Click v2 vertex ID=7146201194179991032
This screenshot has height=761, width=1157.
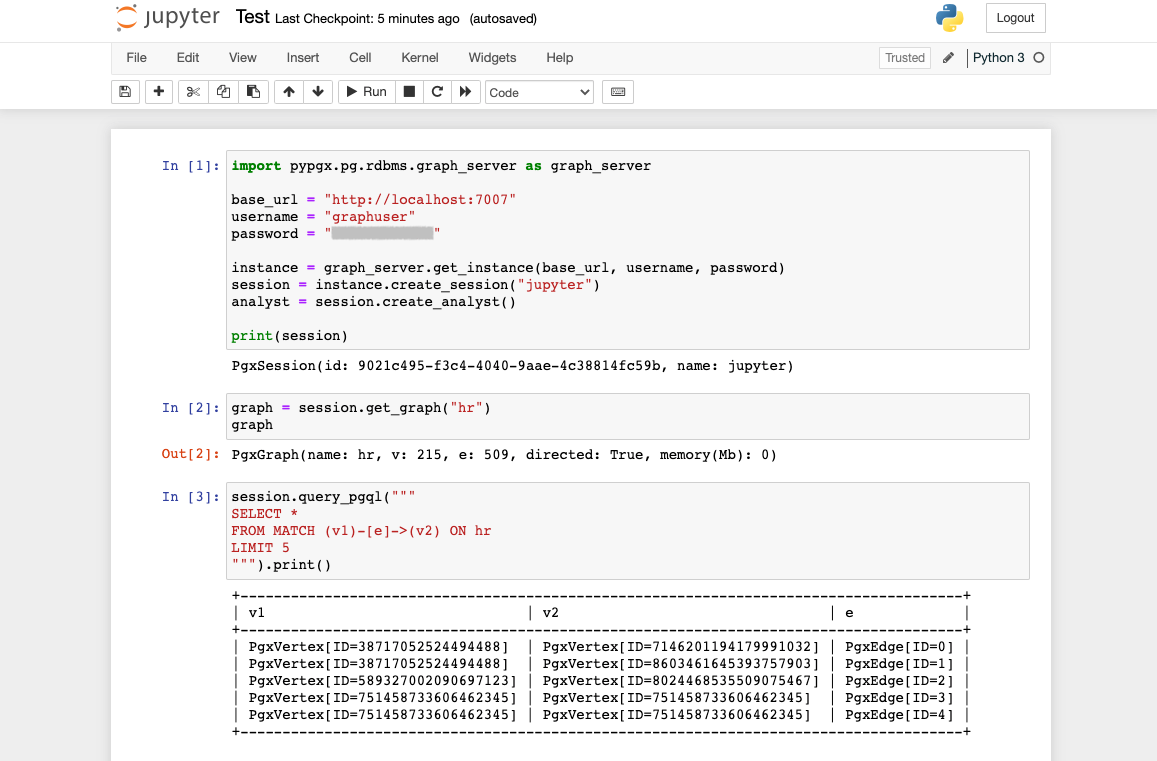coord(681,647)
